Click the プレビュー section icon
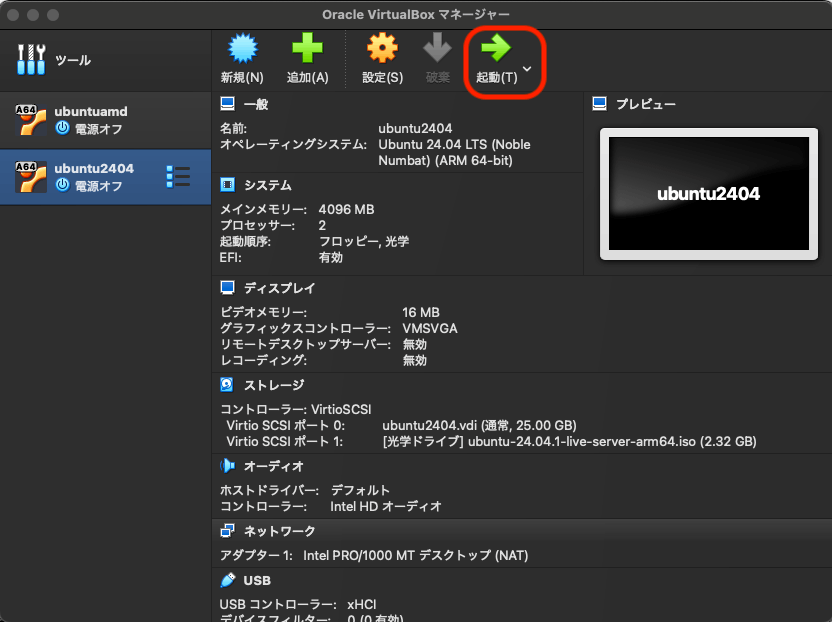 (x=600, y=103)
